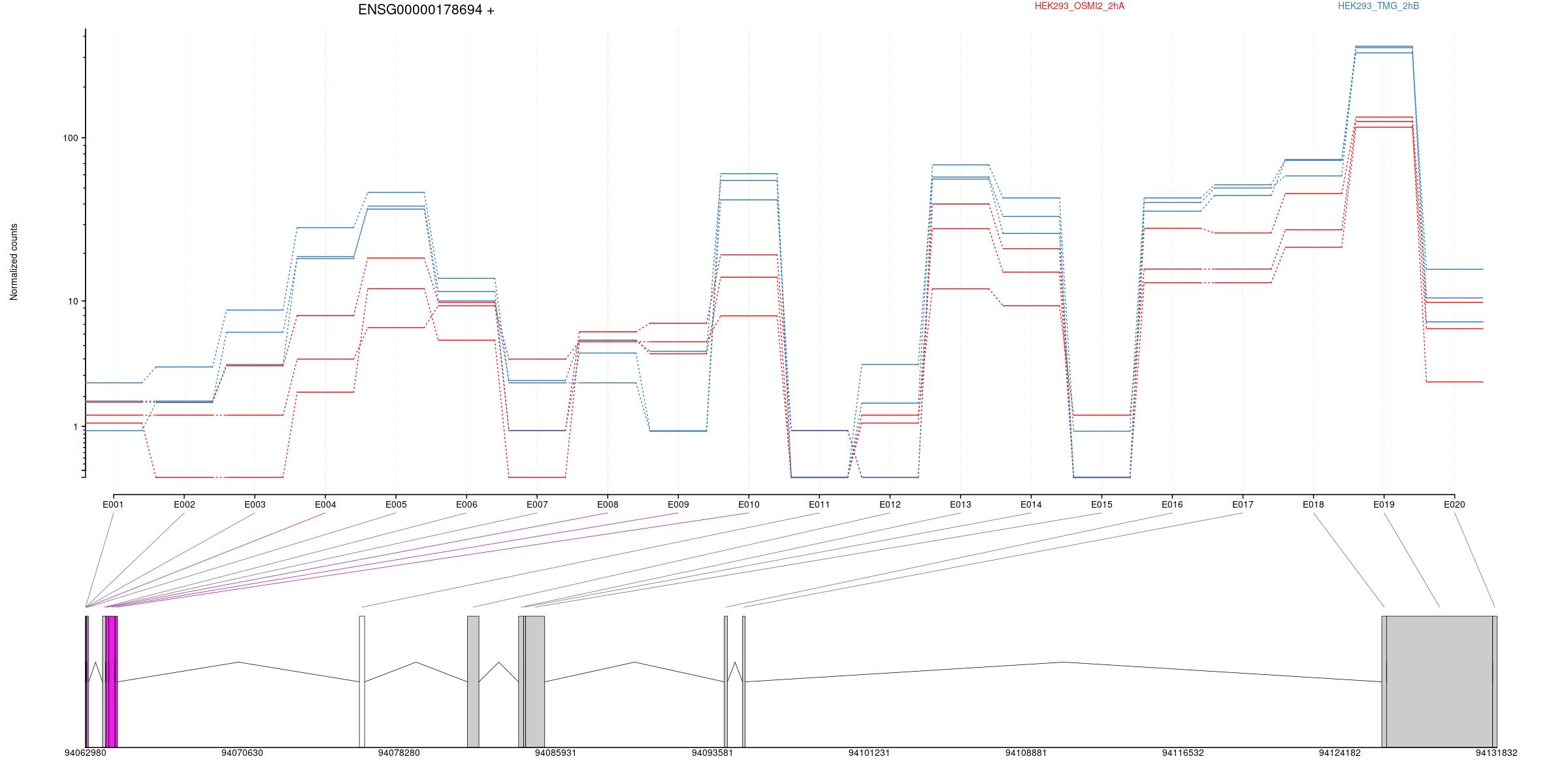Click exon label E003

coord(255,504)
